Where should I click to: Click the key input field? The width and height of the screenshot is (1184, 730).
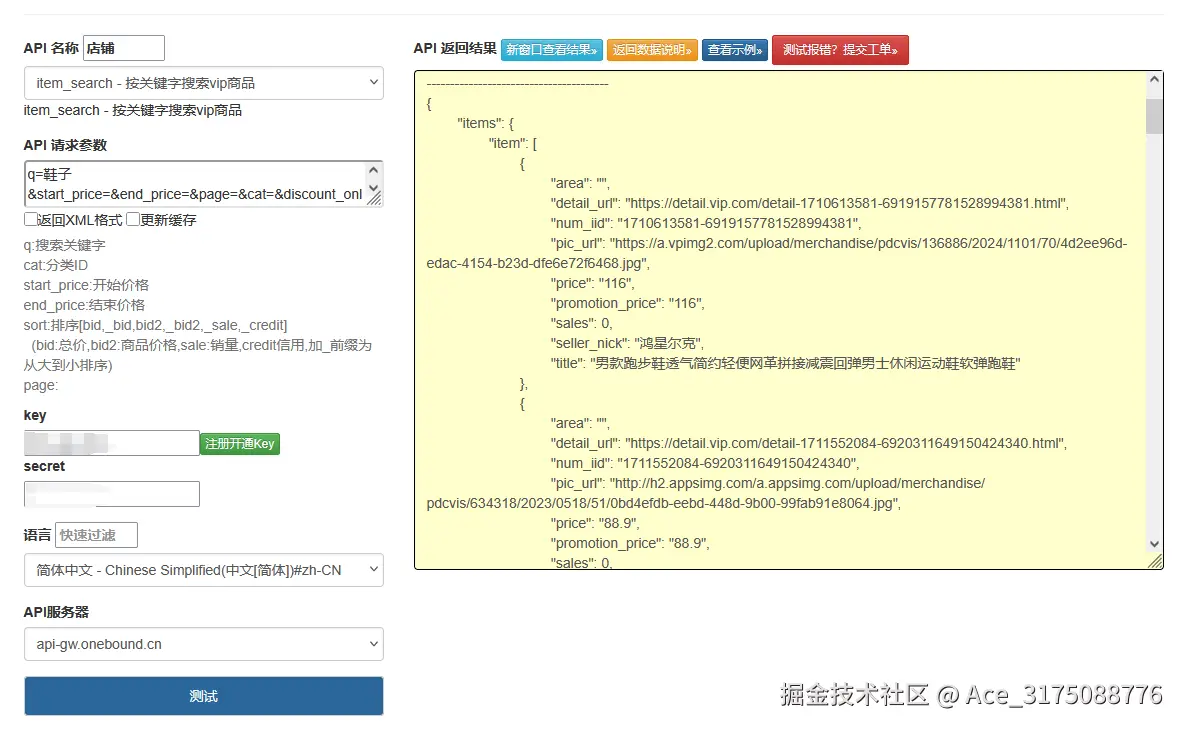click(x=112, y=443)
